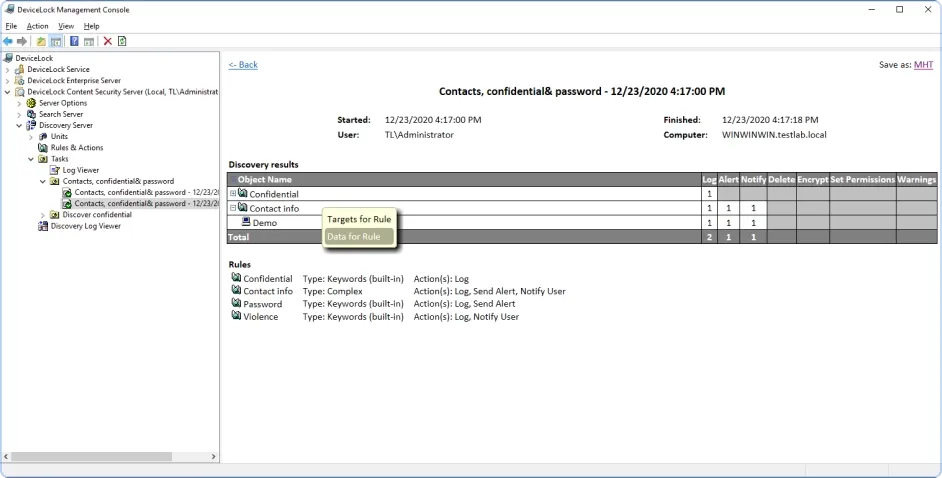Click the Discovery Server node icon

point(31,126)
